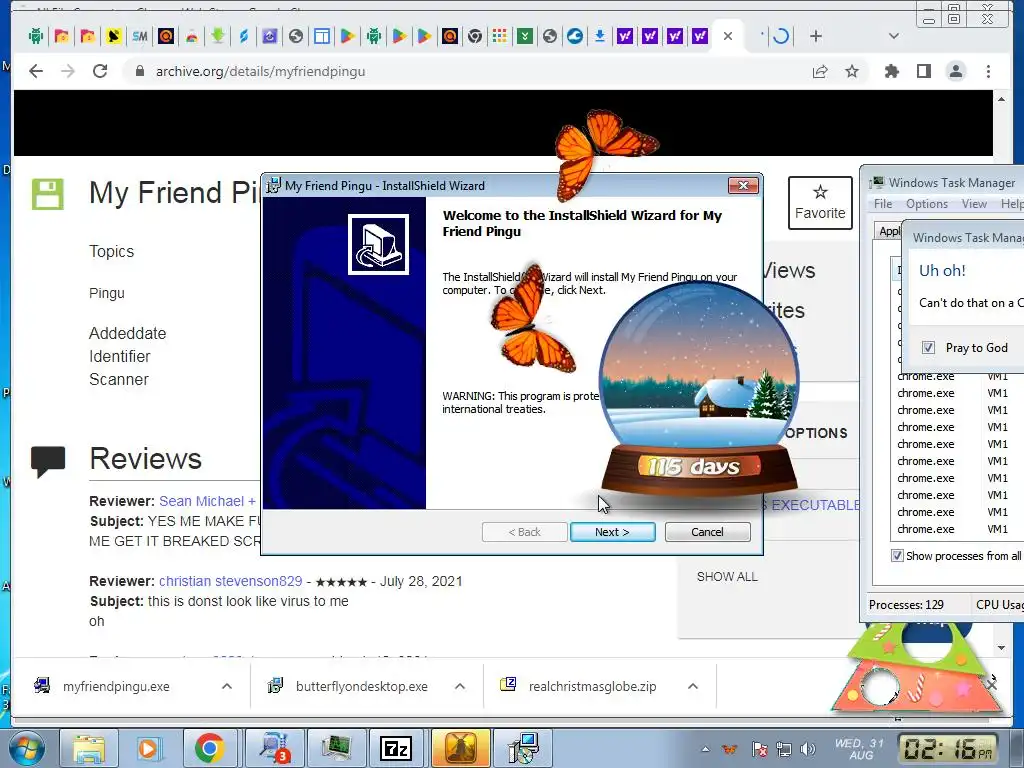Toggle Show processes from all users checkbox
The width and height of the screenshot is (1024, 768).
tap(897, 556)
